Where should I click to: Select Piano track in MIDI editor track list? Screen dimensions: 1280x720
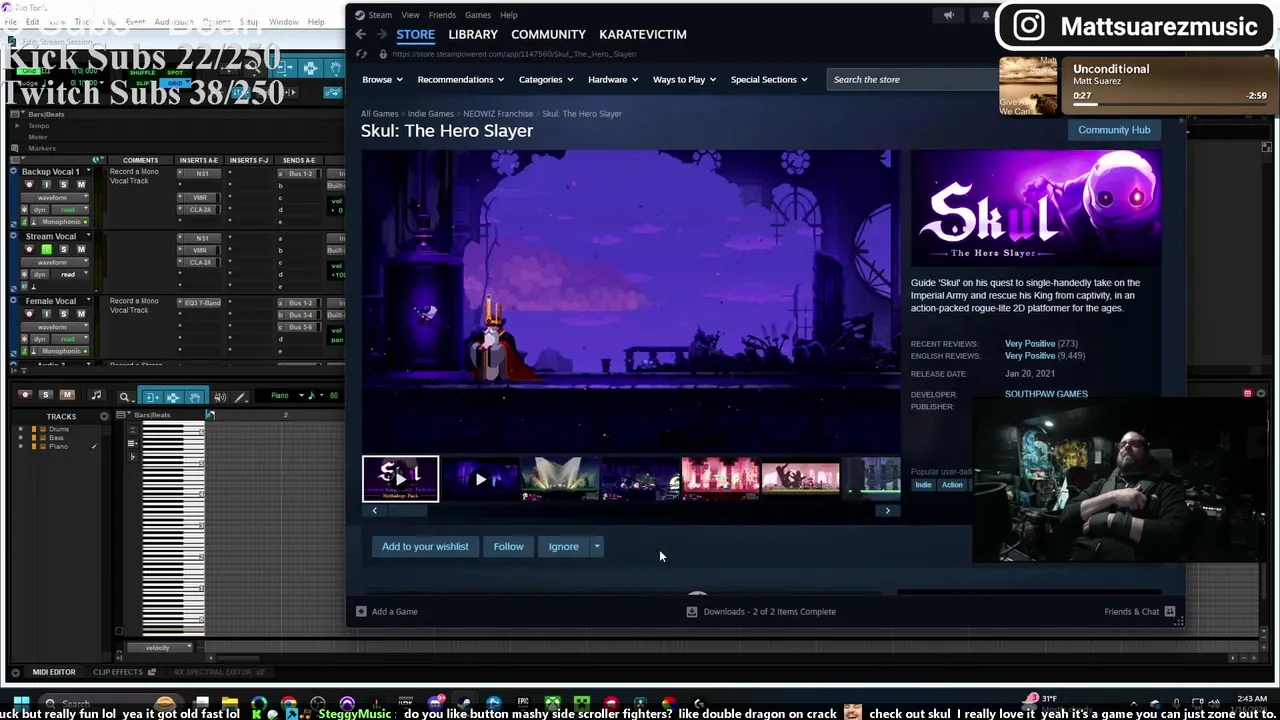[58, 446]
